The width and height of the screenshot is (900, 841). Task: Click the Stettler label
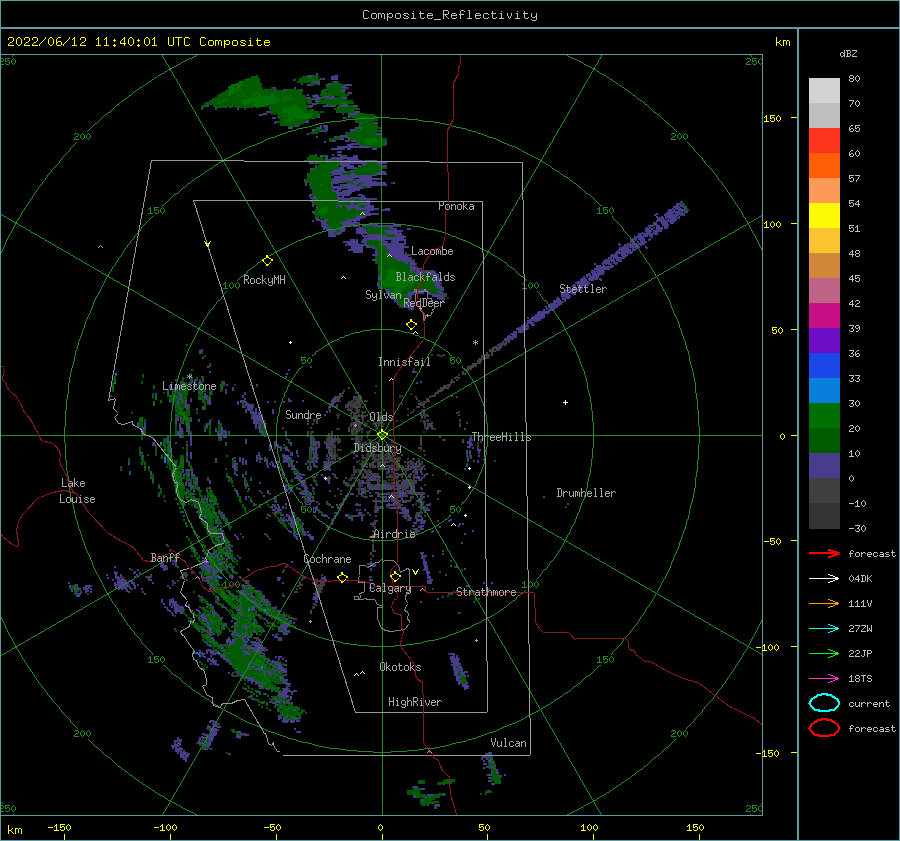[583, 289]
